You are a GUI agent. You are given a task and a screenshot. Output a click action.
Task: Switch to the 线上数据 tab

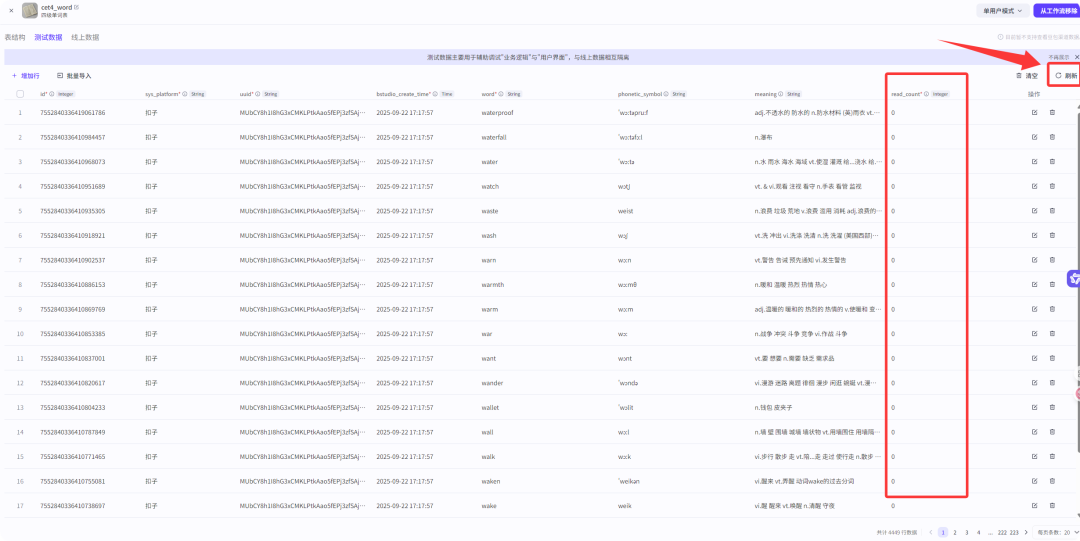[x=85, y=37]
